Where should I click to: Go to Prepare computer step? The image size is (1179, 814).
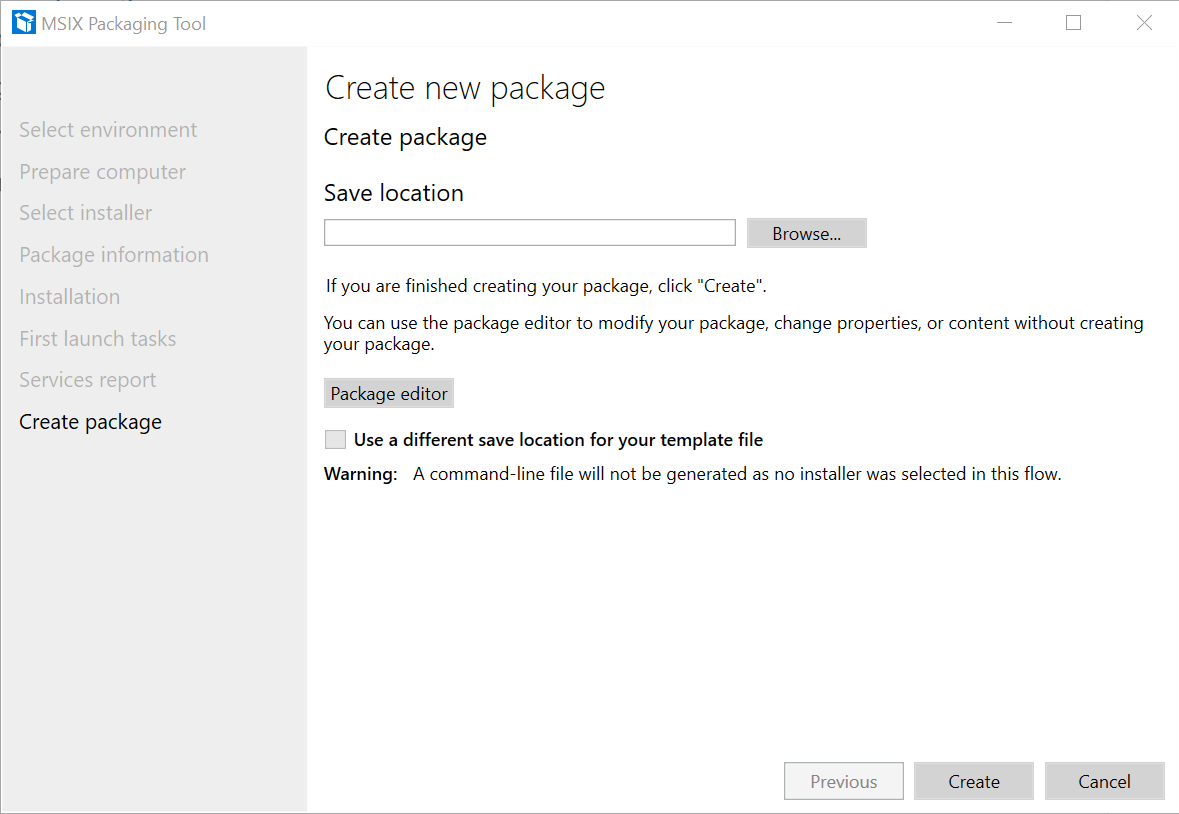(x=102, y=172)
